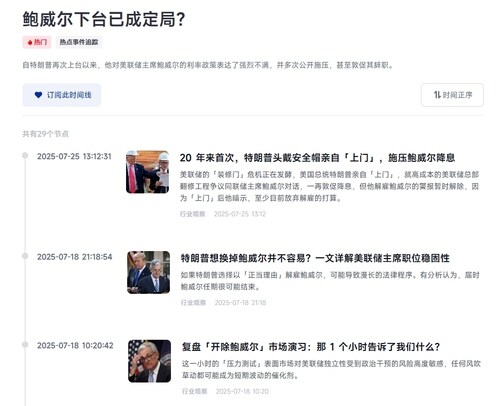The image size is (500, 406).
Task: Click the sort arrows icon beside 时间正序
Action: (437, 95)
